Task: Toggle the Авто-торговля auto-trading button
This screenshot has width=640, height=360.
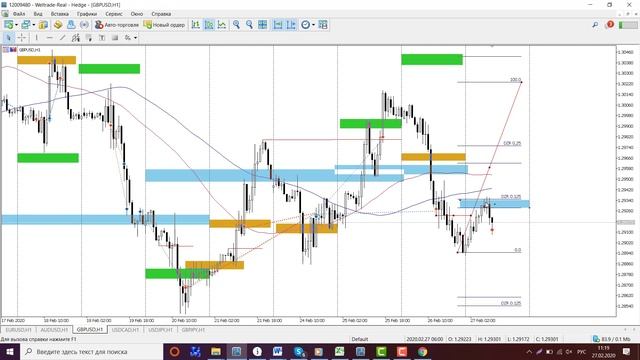Action: click(x=117, y=25)
